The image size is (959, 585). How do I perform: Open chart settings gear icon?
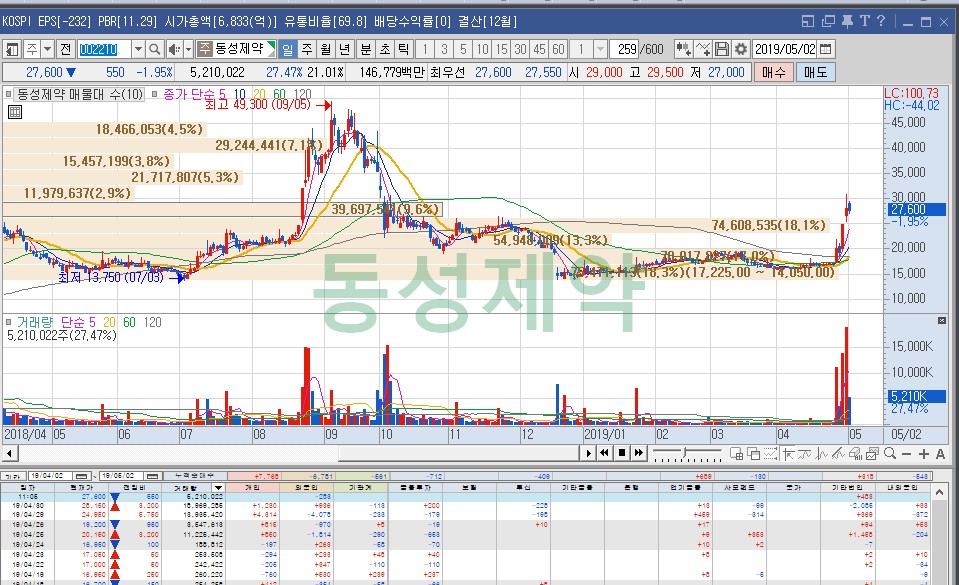tap(741, 49)
